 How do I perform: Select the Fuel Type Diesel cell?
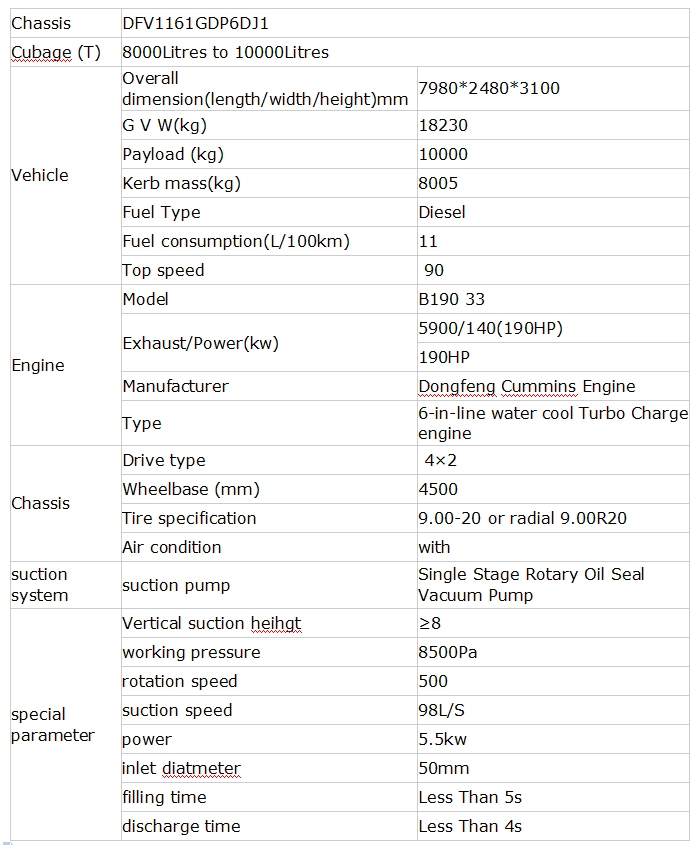click(553, 212)
